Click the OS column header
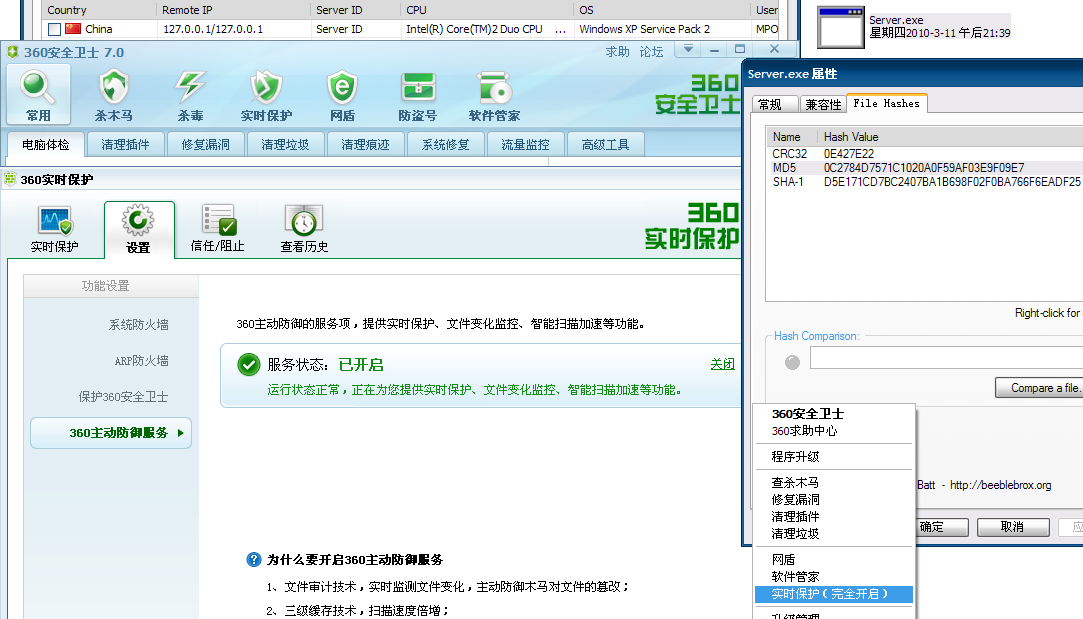Screen dimensions: 1083x619 coord(662,10)
